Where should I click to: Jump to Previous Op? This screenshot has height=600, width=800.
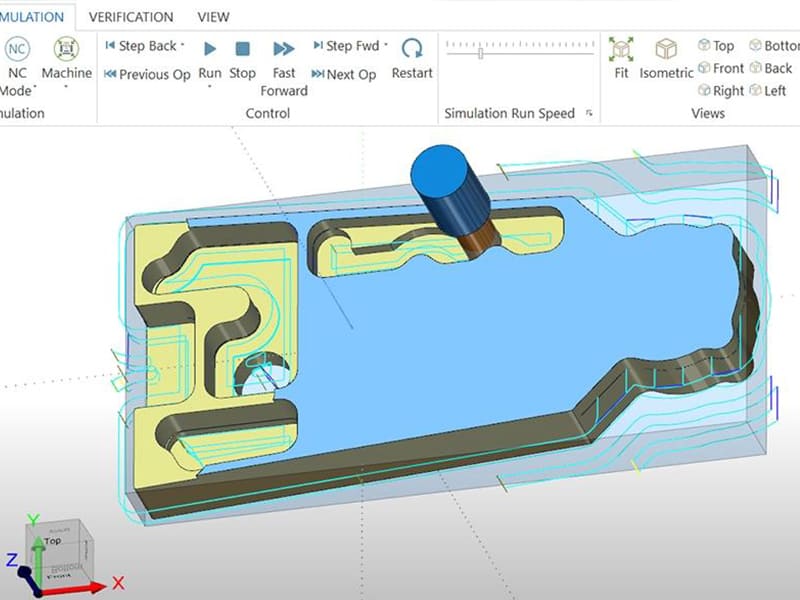tap(147, 74)
